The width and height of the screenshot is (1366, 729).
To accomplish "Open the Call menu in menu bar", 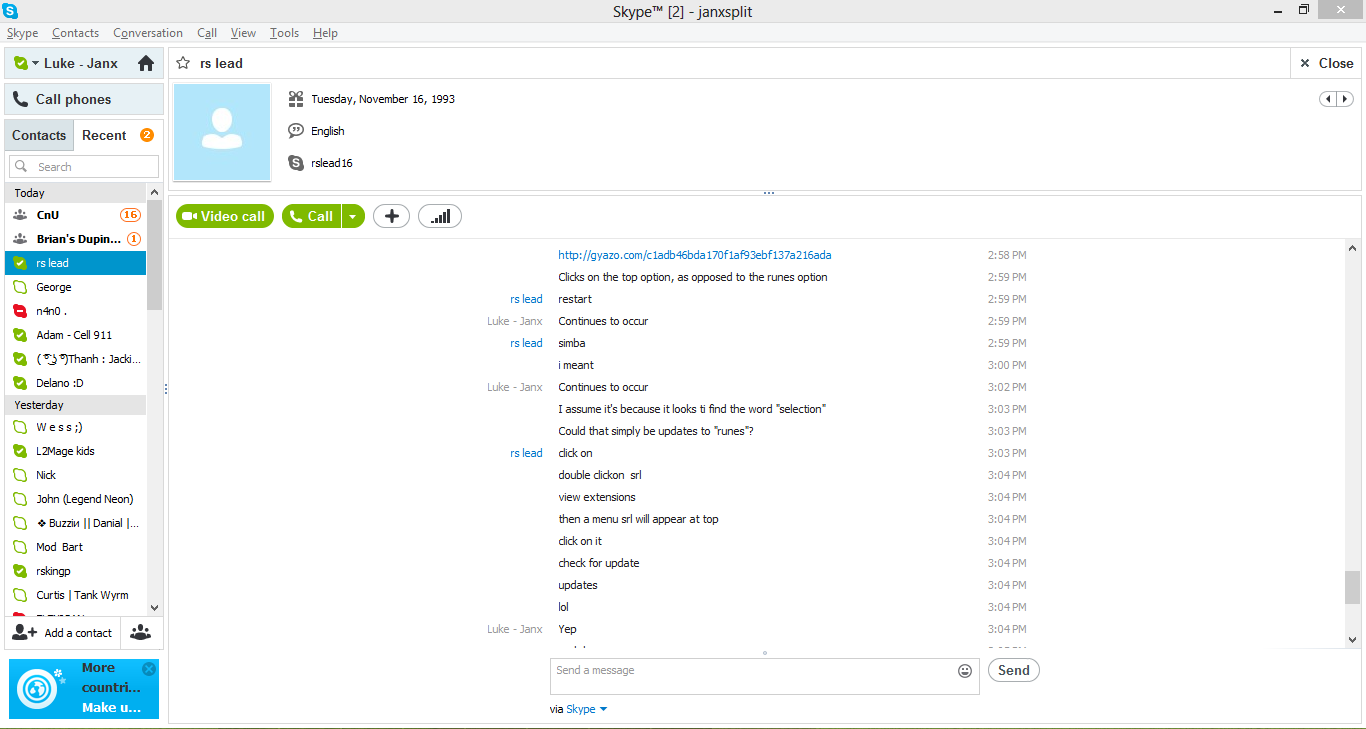I will point(207,33).
